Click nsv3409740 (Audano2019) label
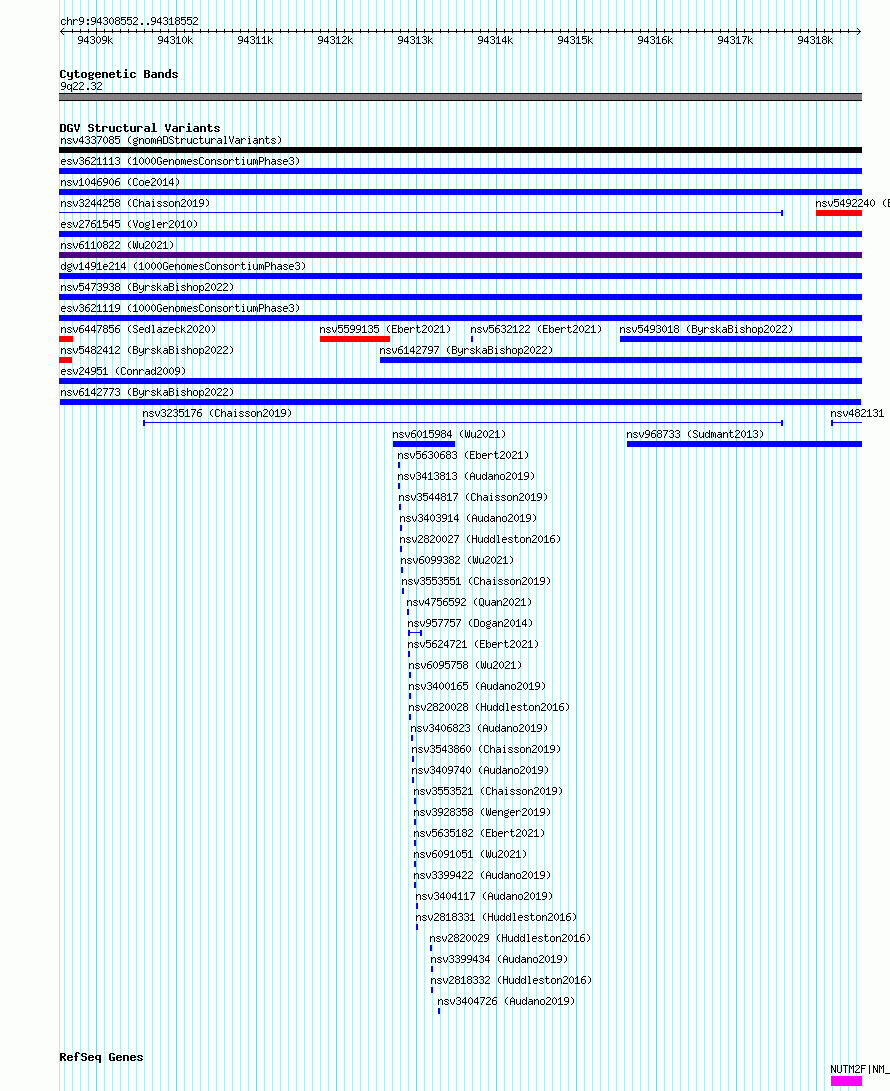Viewport: 890px width, 1091px height. pos(479,770)
